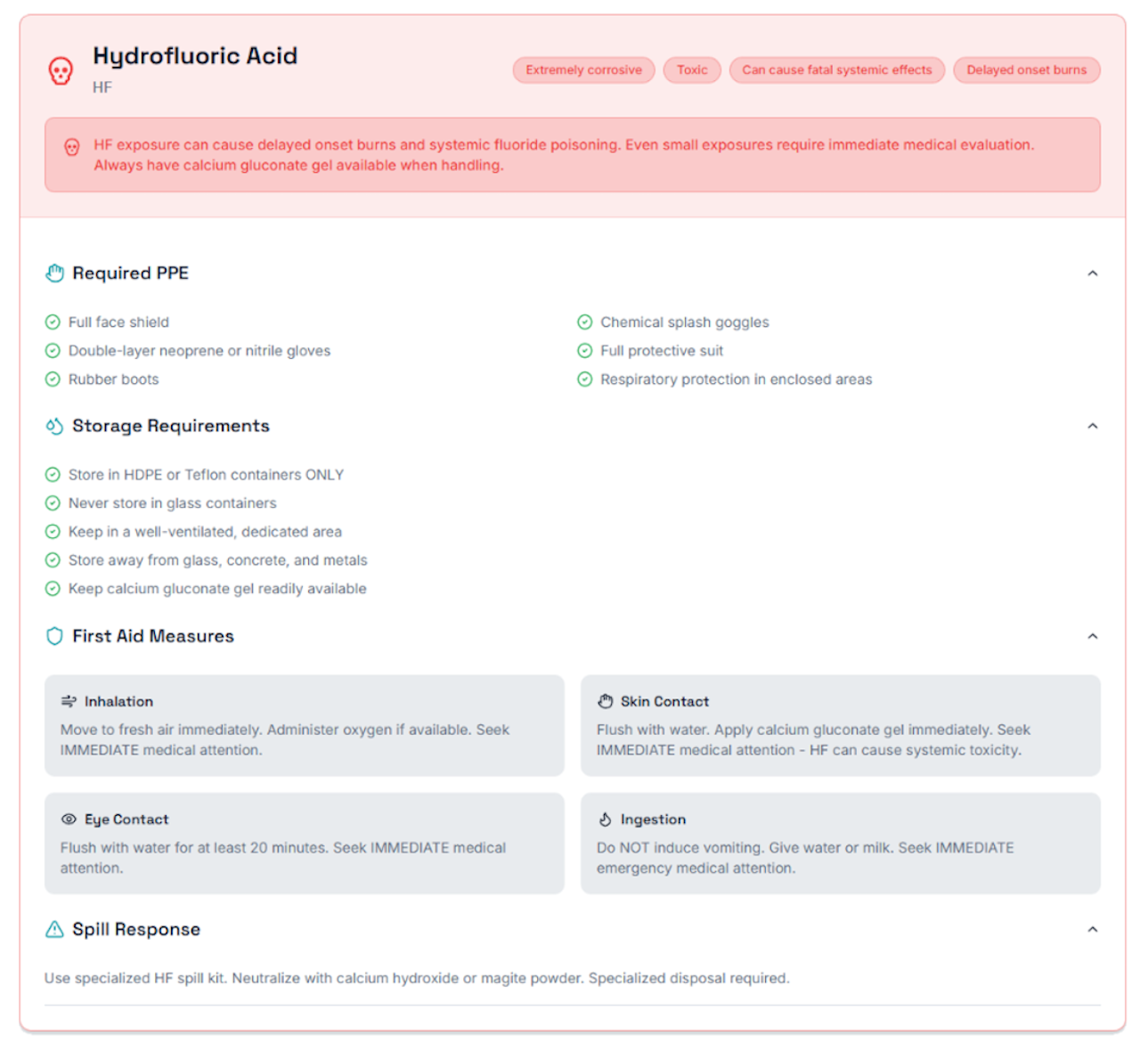Click the hand icon in the Skin Contact card
This screenshot has width=1148, height=1044.
click(606, 702)
